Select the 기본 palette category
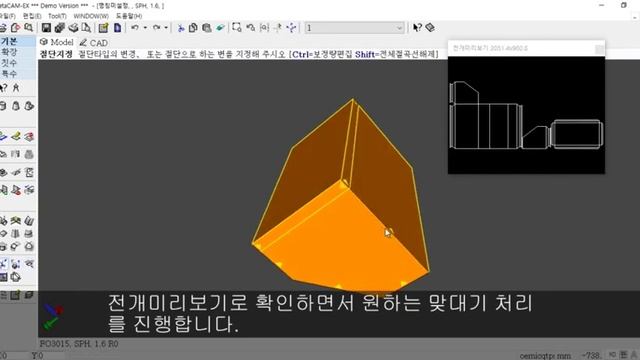 [x=9, y=41]
